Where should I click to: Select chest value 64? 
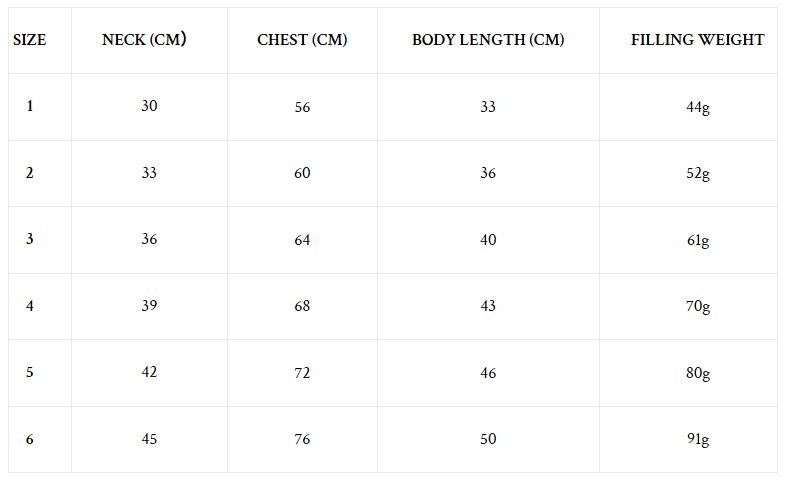[302, 240]
